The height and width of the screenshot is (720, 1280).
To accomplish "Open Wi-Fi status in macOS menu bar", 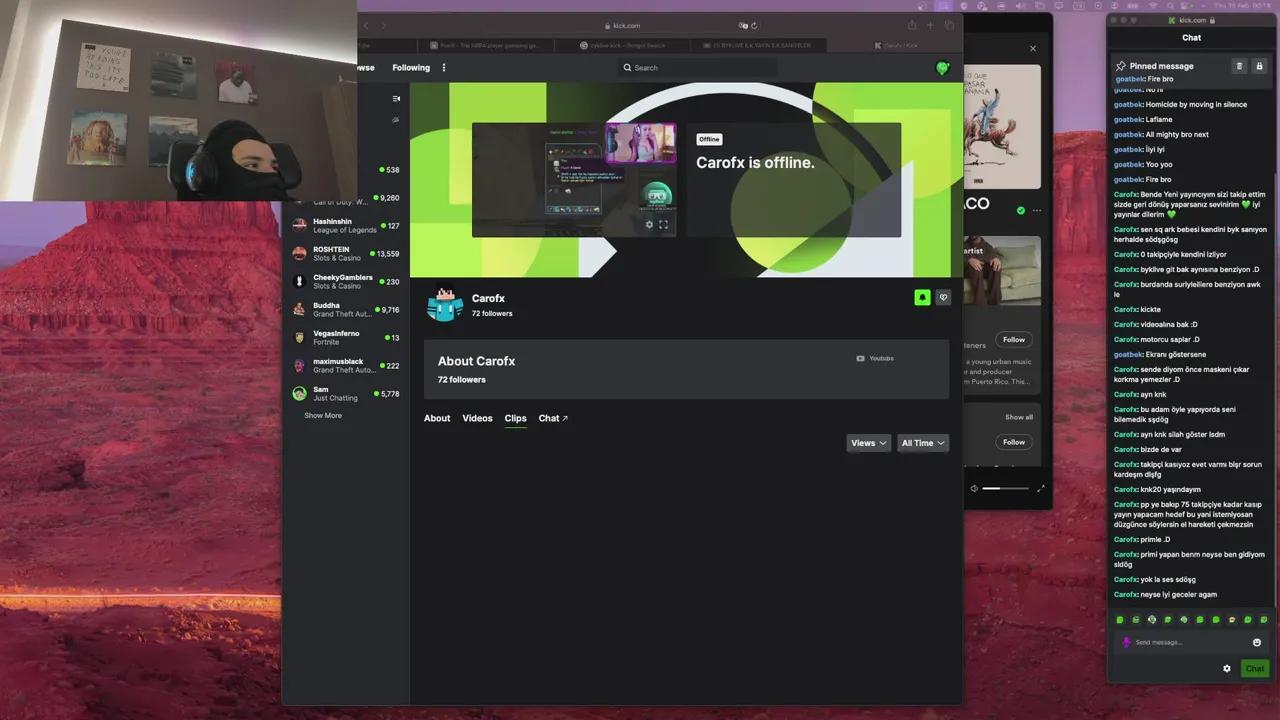I will tap(1155, 6).
